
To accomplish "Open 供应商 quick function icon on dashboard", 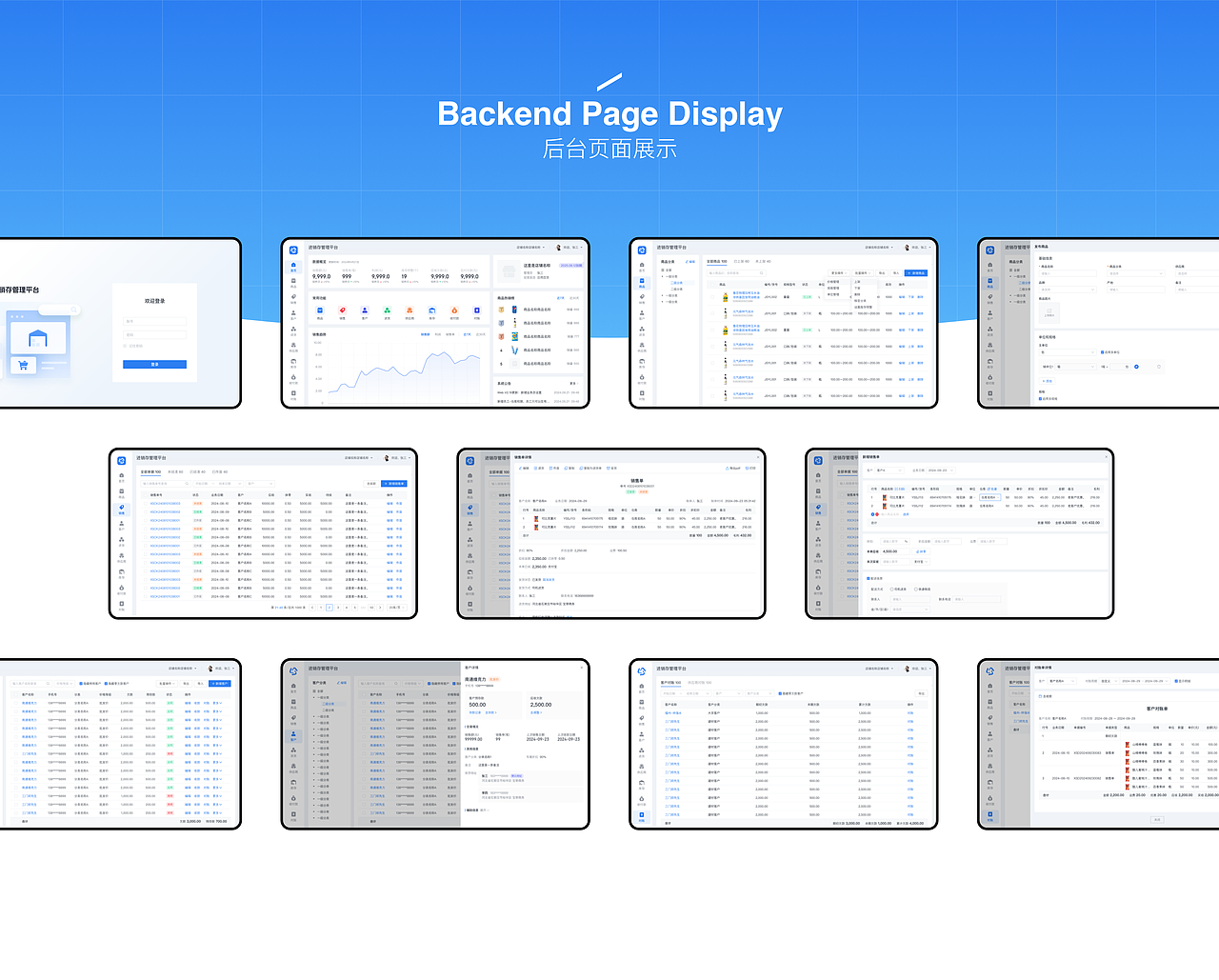I will [x=410, y=310].
